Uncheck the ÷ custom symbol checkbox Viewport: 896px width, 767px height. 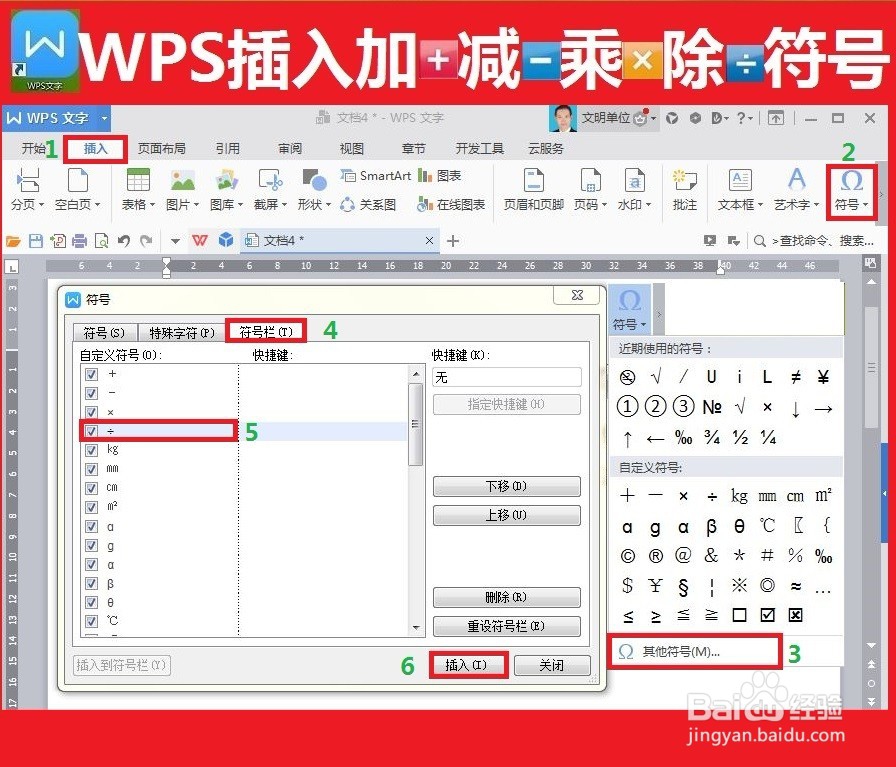(x=91, y=431)
